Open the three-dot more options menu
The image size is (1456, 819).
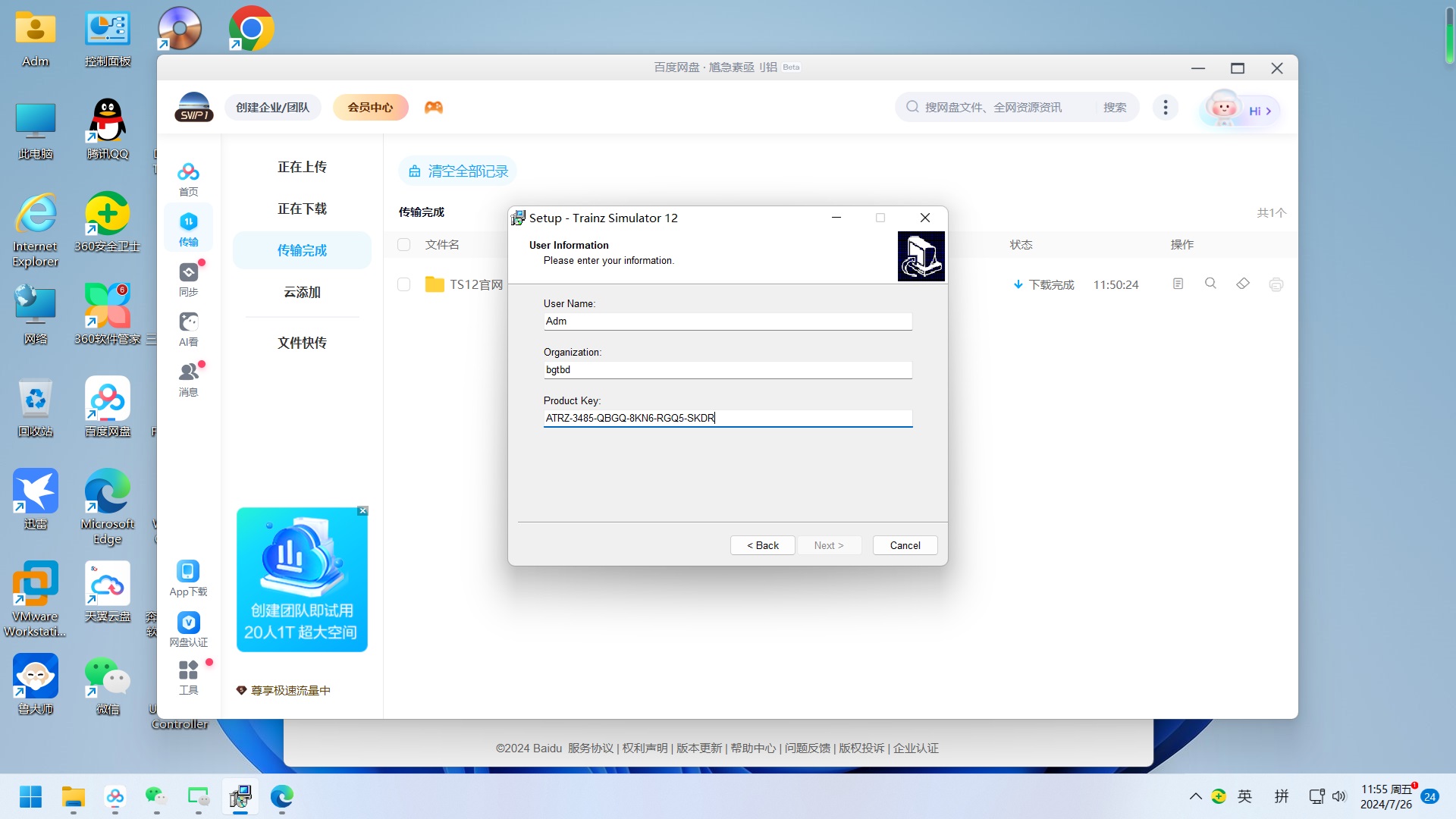tap(1165, 108)
